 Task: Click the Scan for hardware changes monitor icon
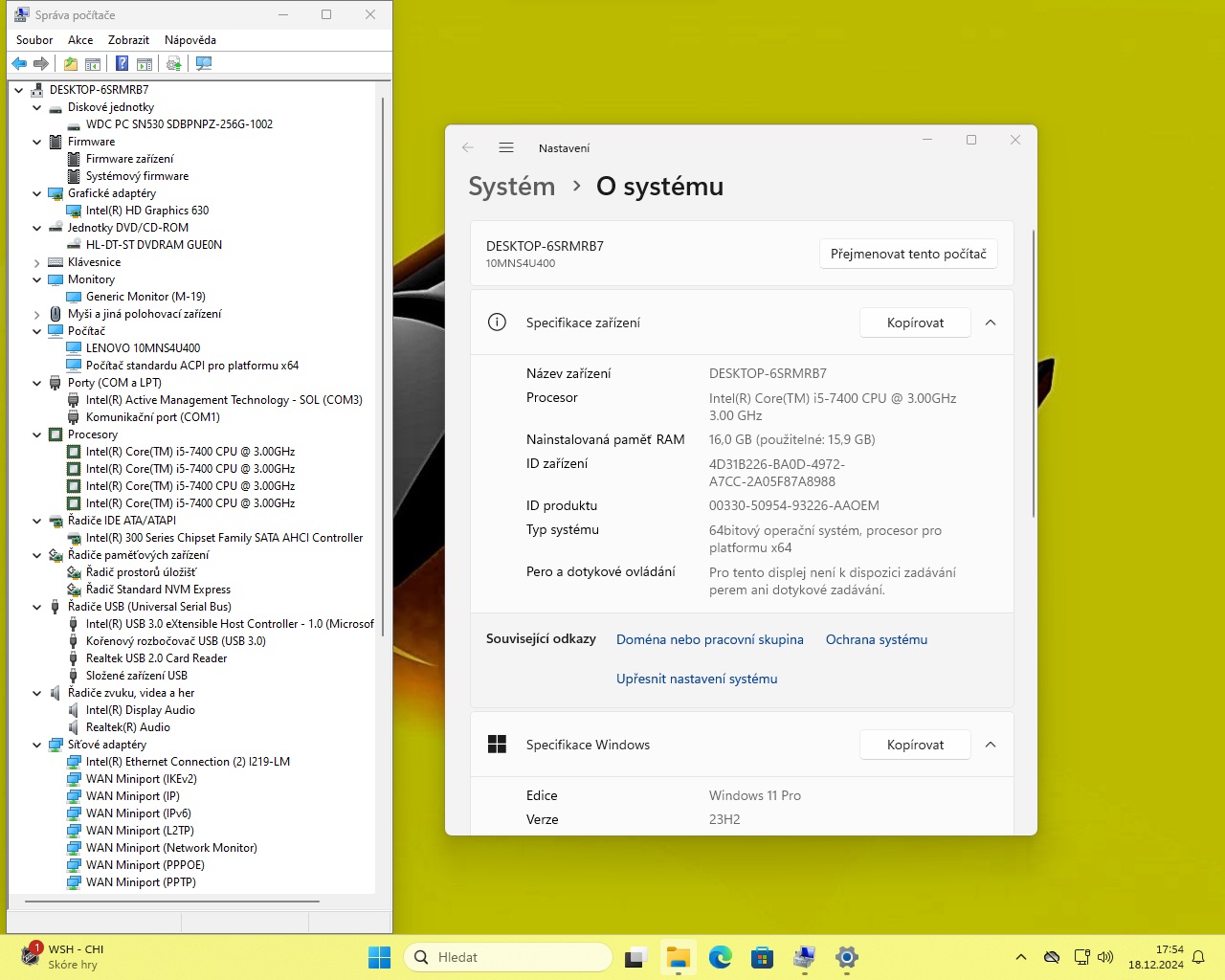point(203,64)
